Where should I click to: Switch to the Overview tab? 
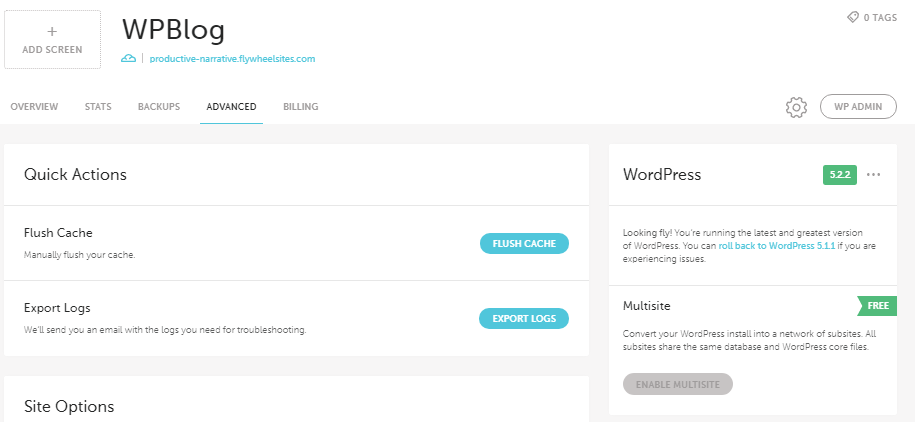pyautogui.click(x=34, y=107)
